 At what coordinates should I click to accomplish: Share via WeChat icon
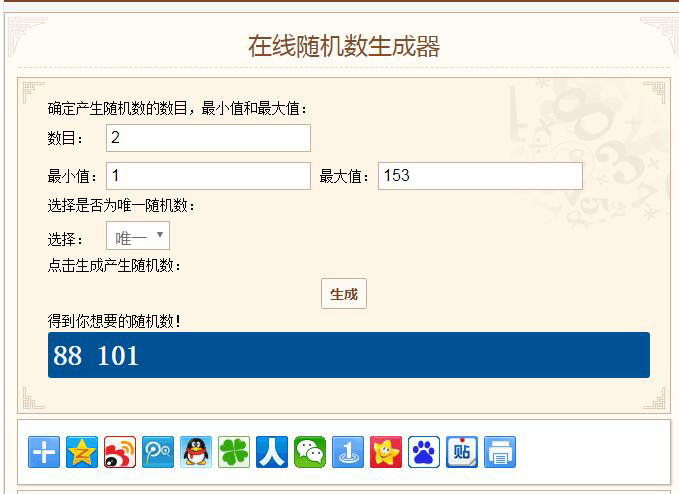point(310,452)
